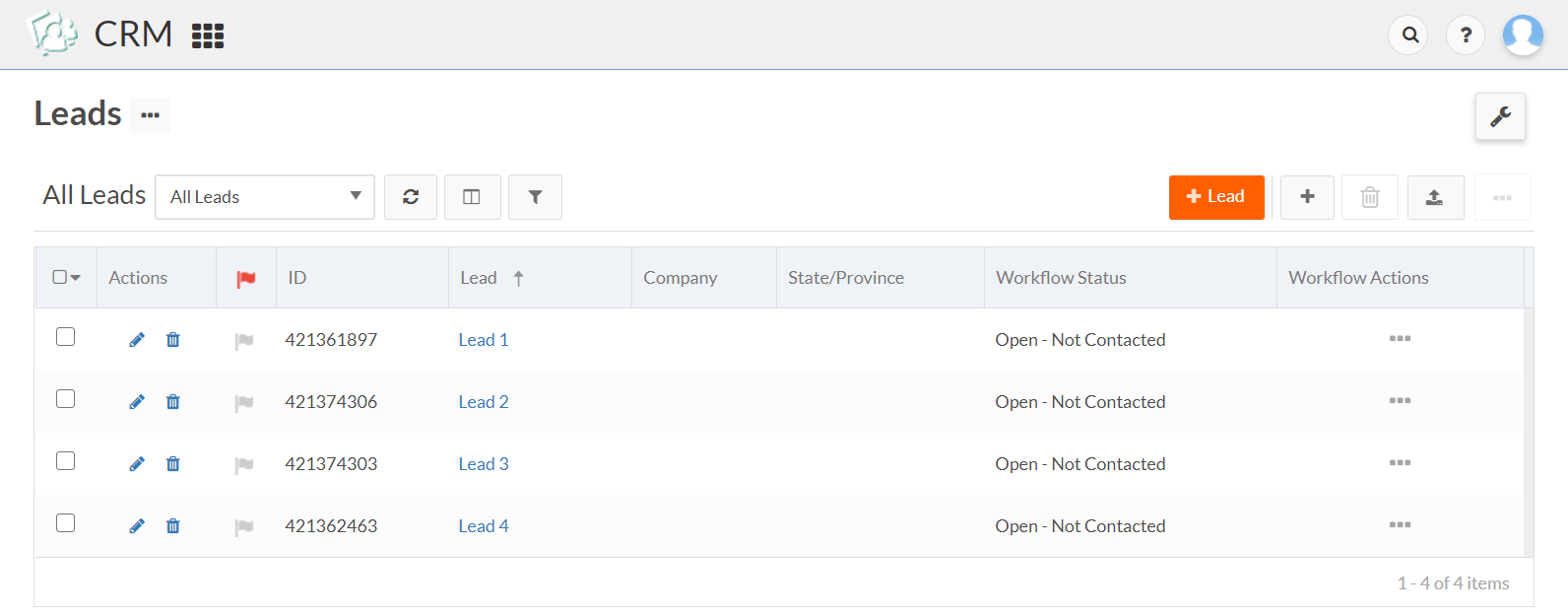Click the upload import icon button
The height and width of the screenshot is (615, 1568).
1435,197
